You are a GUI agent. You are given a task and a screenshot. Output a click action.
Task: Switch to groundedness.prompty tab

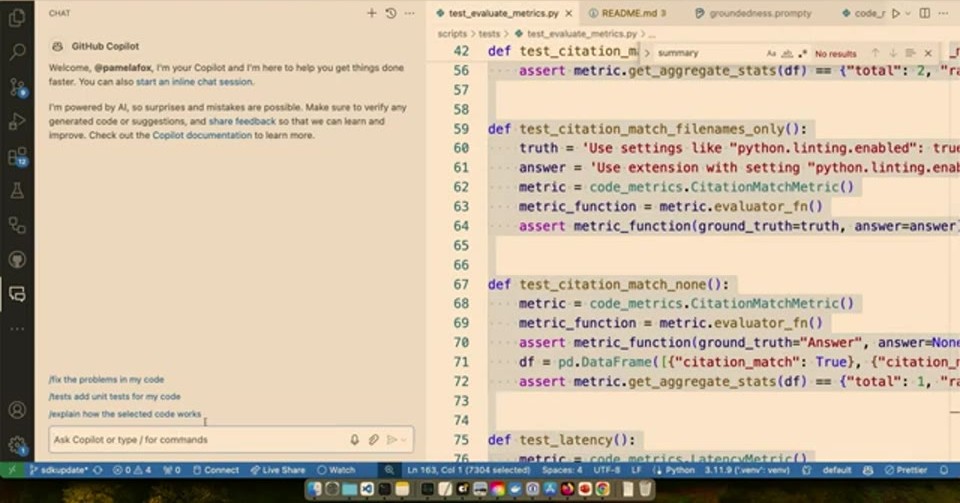pos(754,13)
